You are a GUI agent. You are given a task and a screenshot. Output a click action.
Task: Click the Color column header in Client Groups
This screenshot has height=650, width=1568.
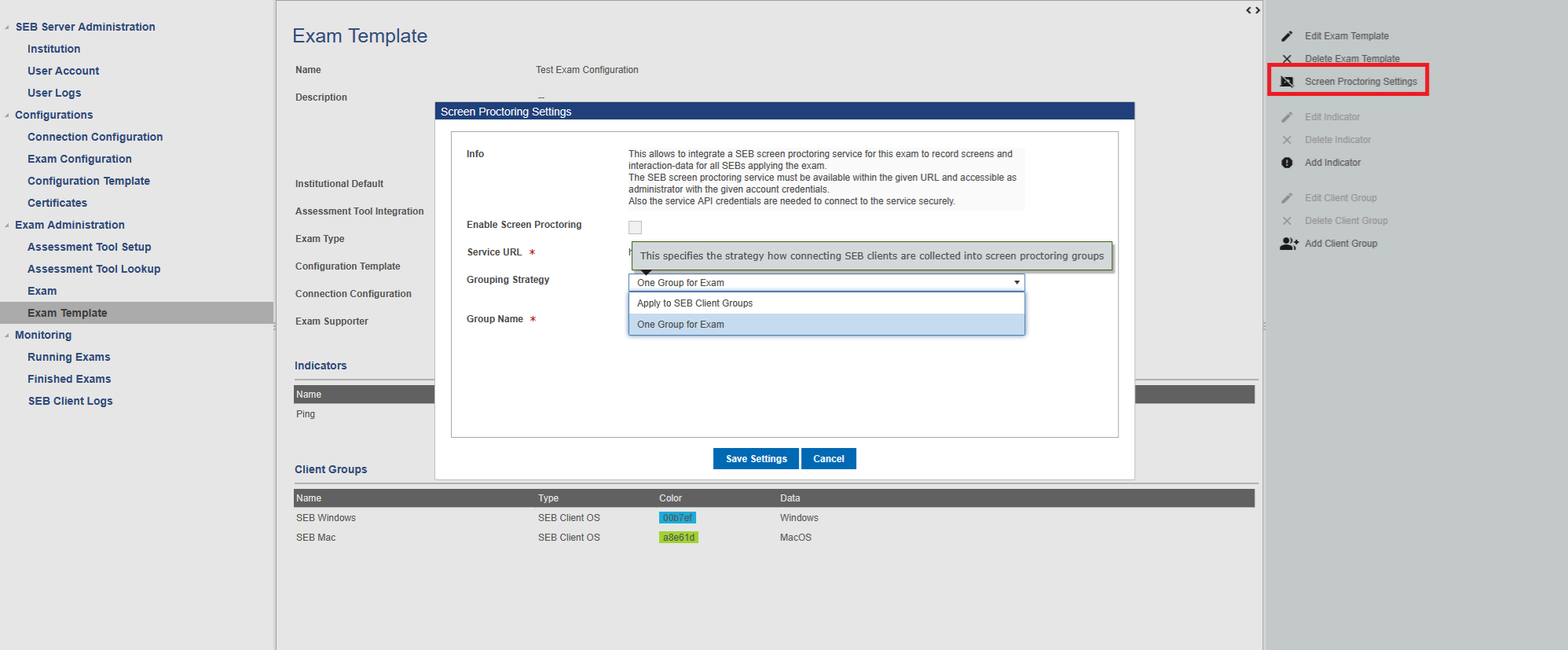pyautogui.click(x=670, y=498)
